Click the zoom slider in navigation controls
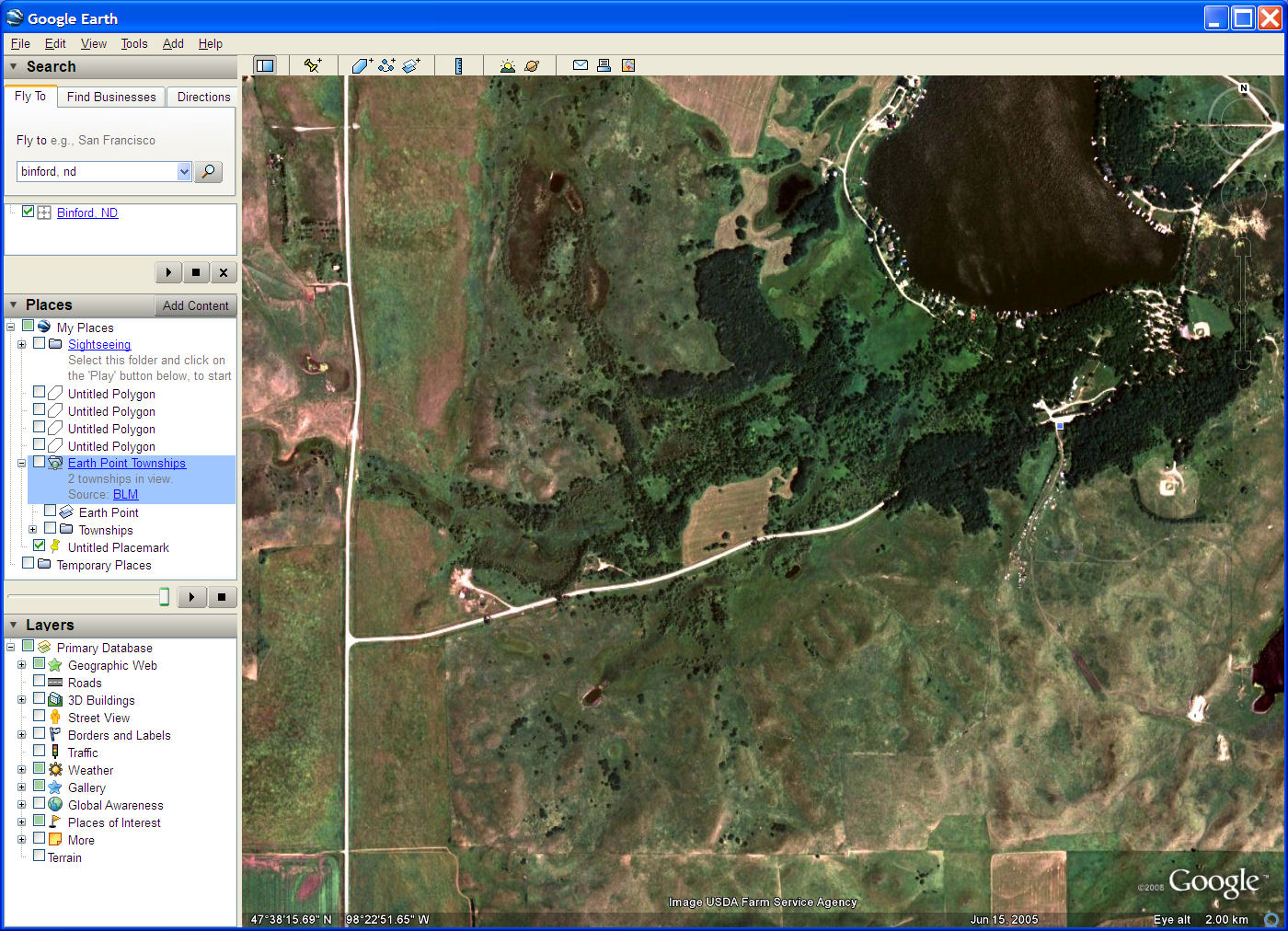1288x931 pixels. click(1242, 304)
